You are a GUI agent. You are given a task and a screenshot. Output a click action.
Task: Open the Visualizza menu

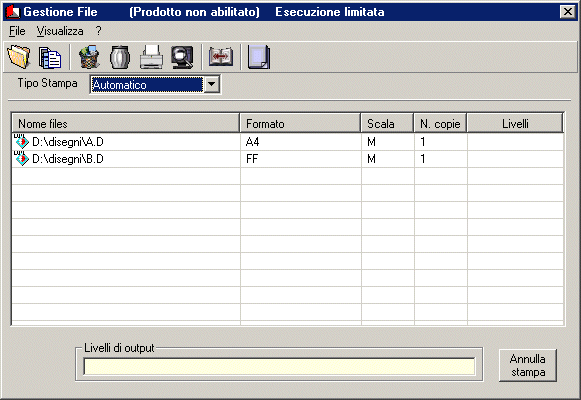click(60, 31)
